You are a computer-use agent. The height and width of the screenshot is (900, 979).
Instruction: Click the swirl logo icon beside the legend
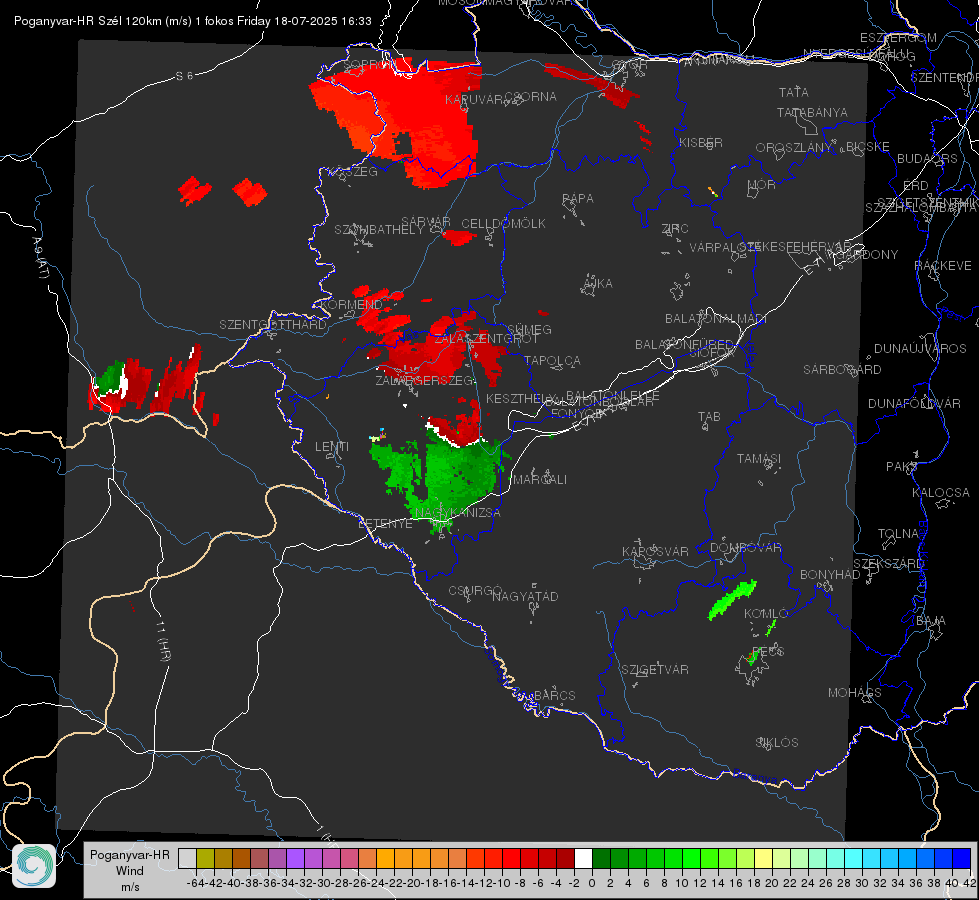tap(34, 866)
